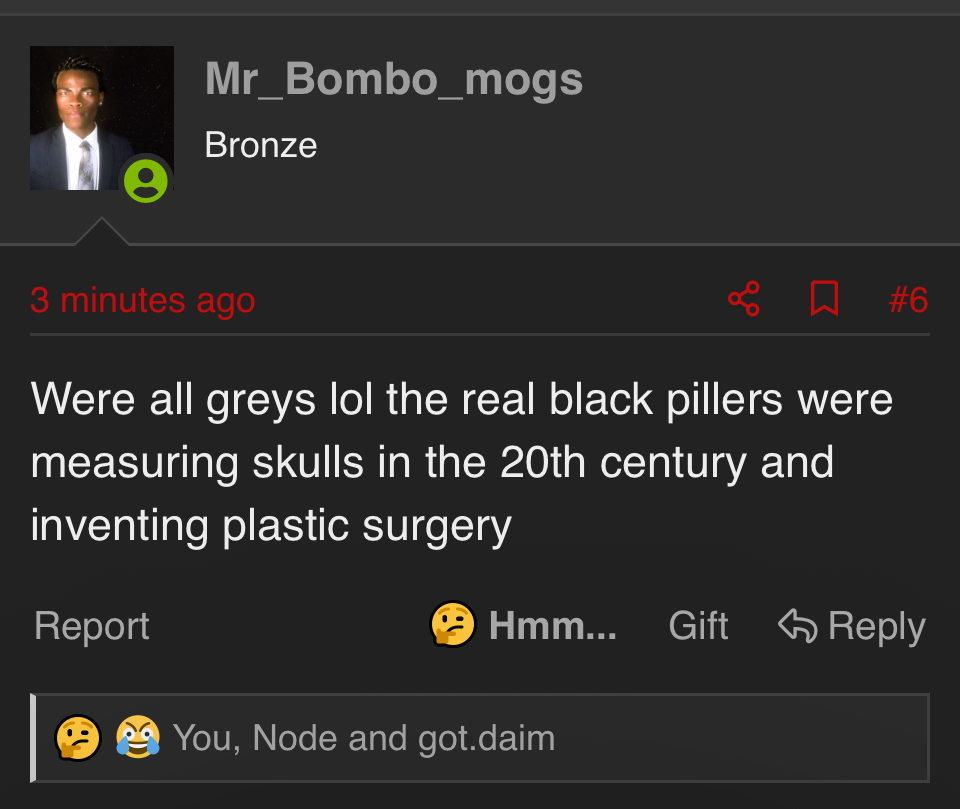Image resolution: width=960 pixels, height=809 pixels.
Task: Report this post
Action: click(x=91, y=626)
